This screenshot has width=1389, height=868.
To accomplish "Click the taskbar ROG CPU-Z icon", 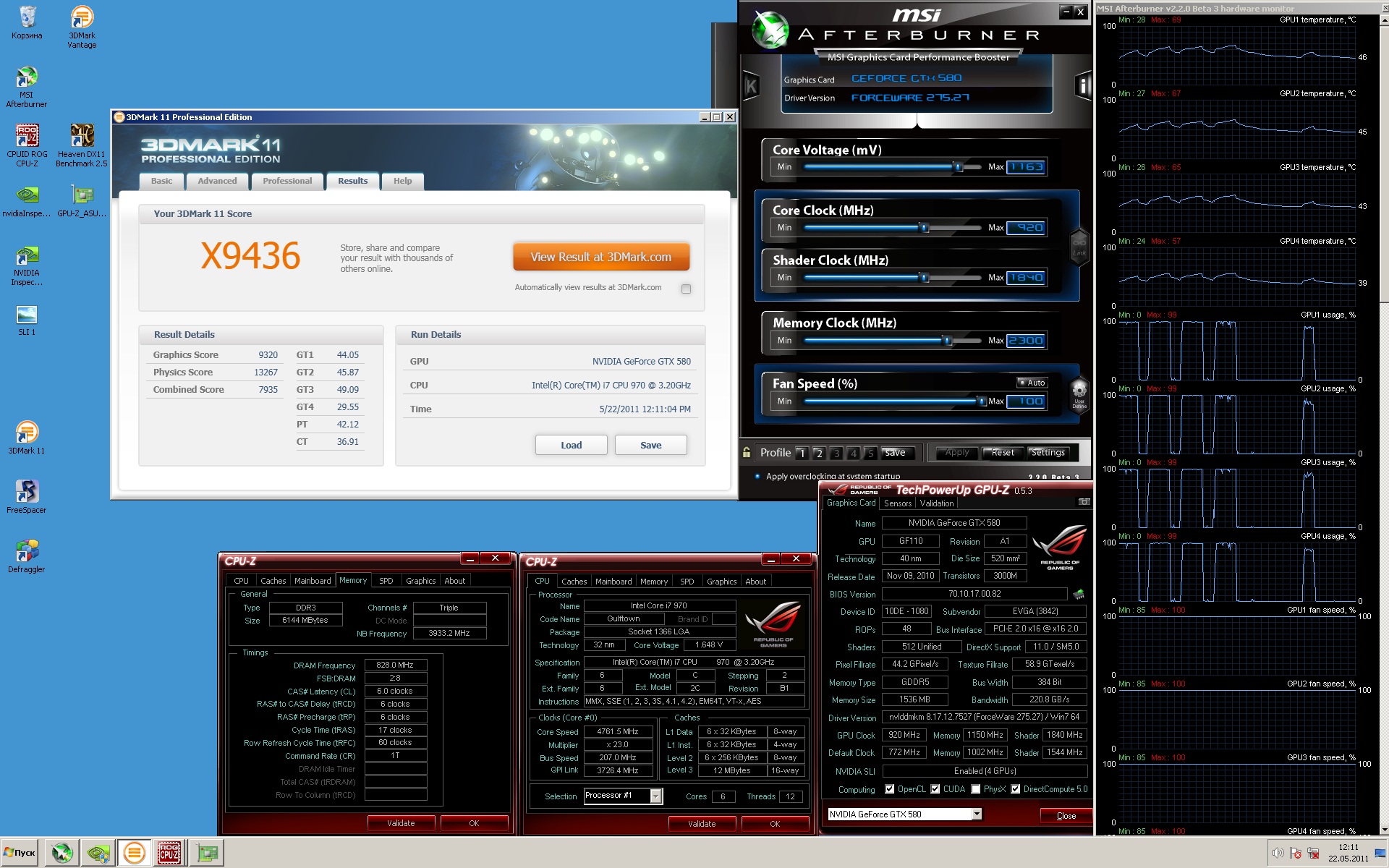I will coord(169,854).
